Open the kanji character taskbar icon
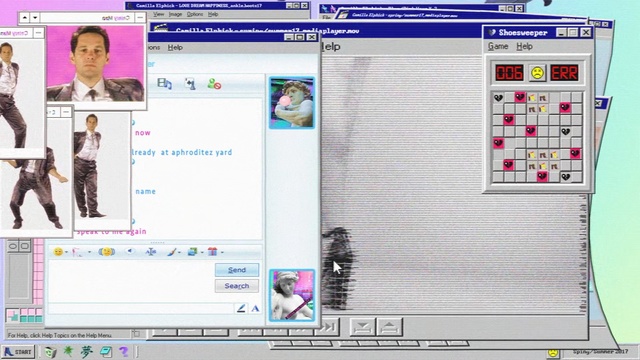 87,351
